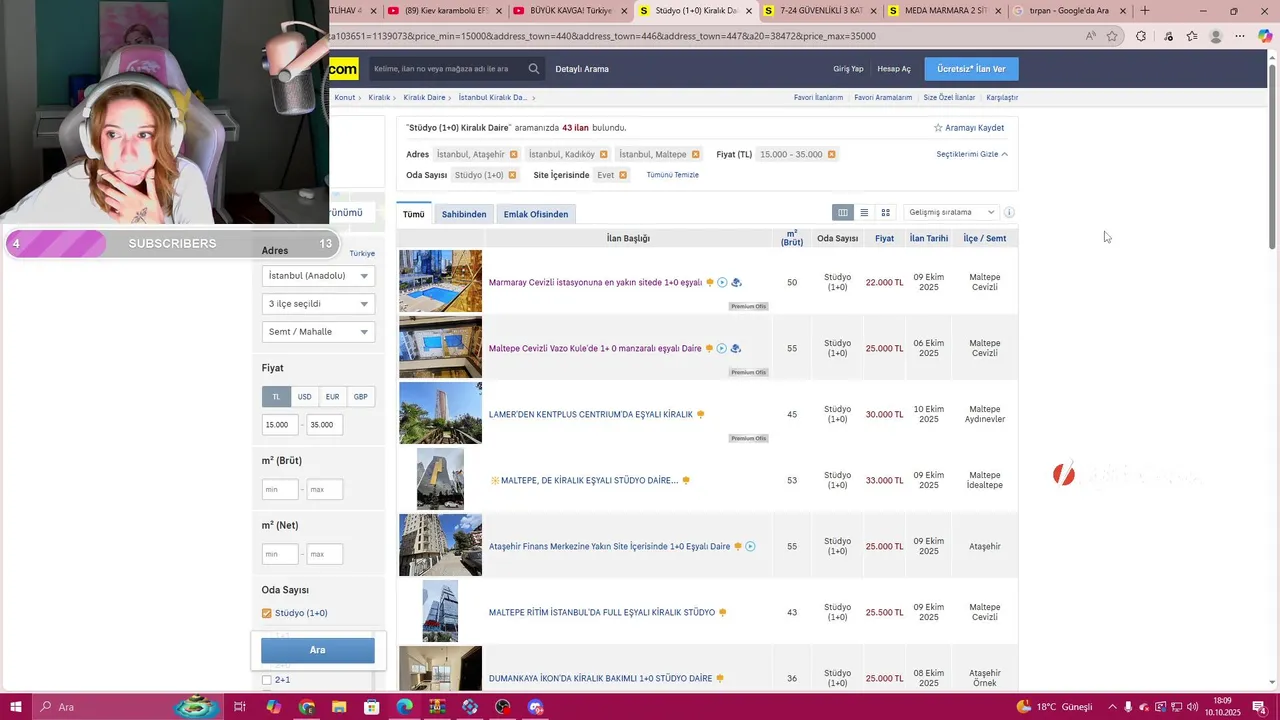Screen dimensions: 1280x720
Task: Remove the İstanbul, Maltepe filter chip
Action: pos(696,154)
